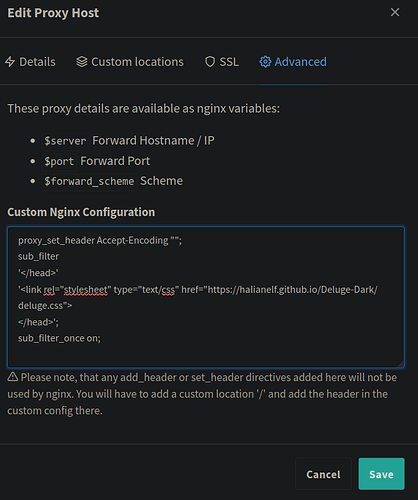Click the '</head>' first occurrence line
This screenshot has height=500, width=418.
(x=38, y=273)
